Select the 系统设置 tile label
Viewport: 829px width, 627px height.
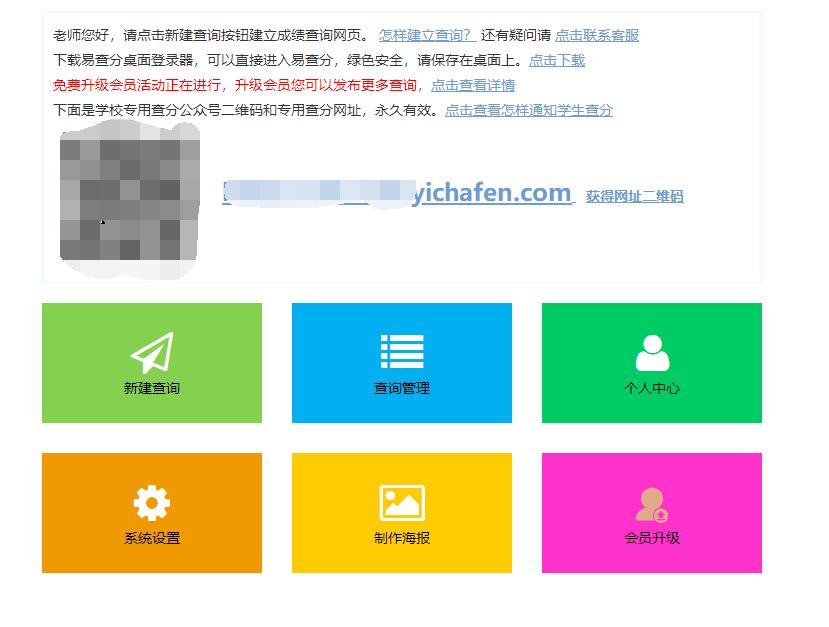click(152, 538)
